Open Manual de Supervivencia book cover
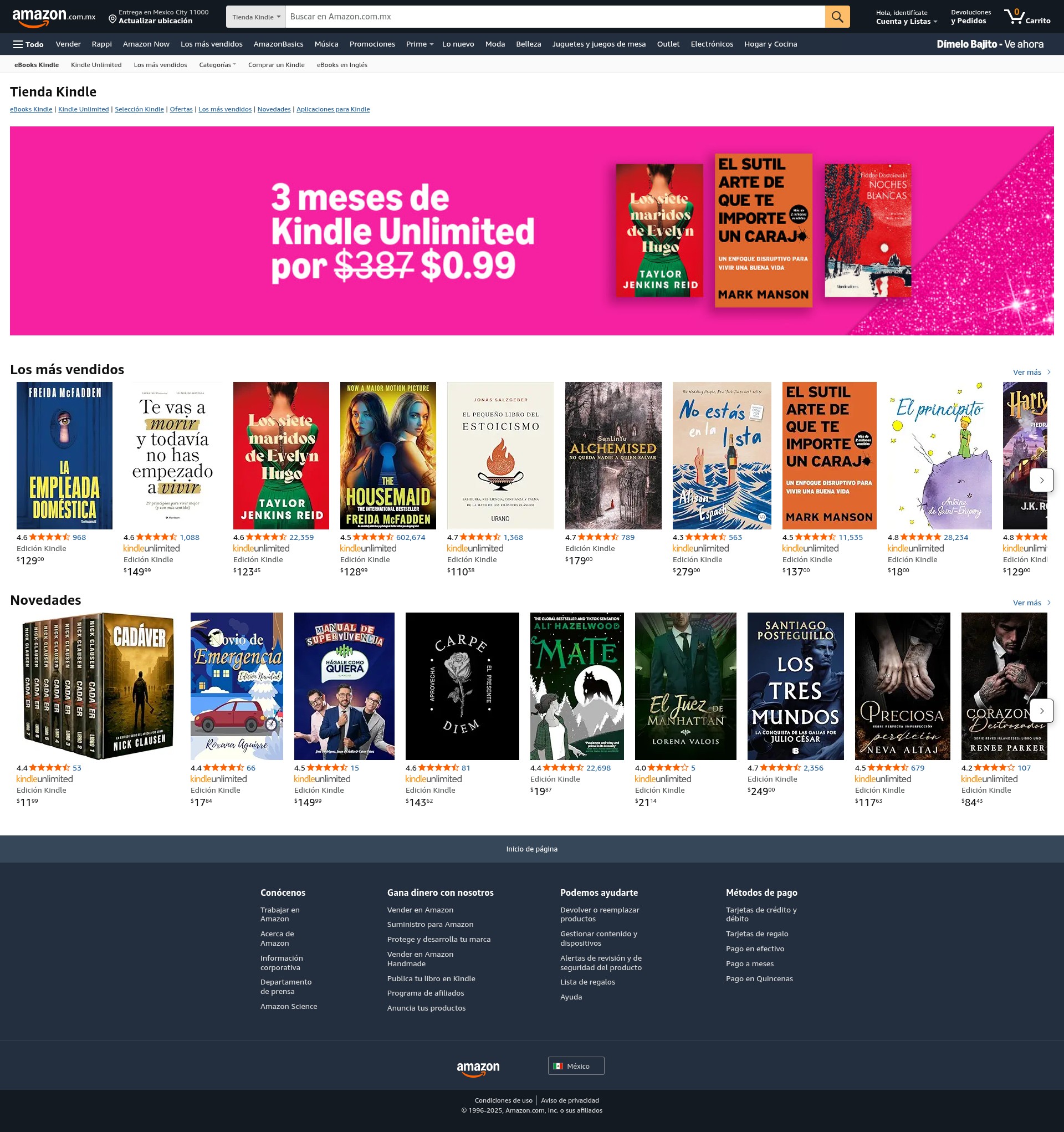The image size is (1064, 1132). point(344,686)
